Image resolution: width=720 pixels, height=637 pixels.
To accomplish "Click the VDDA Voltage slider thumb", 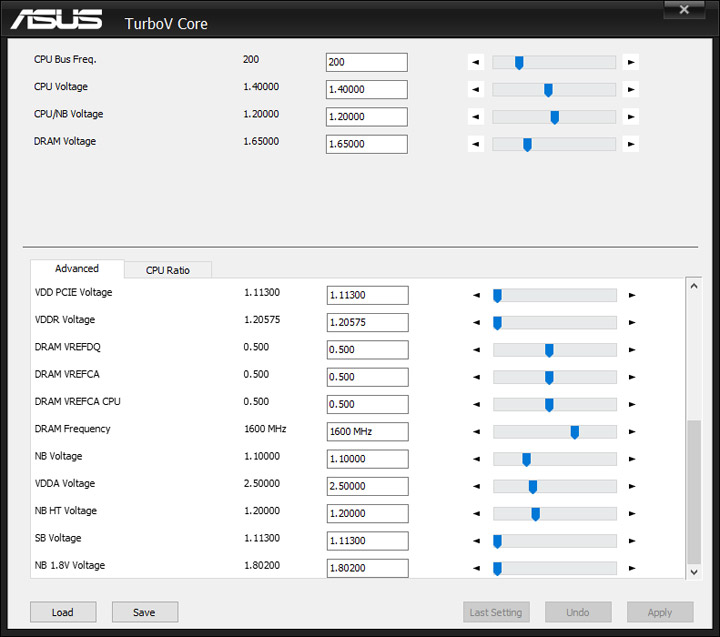I will (x=533, y=487).
